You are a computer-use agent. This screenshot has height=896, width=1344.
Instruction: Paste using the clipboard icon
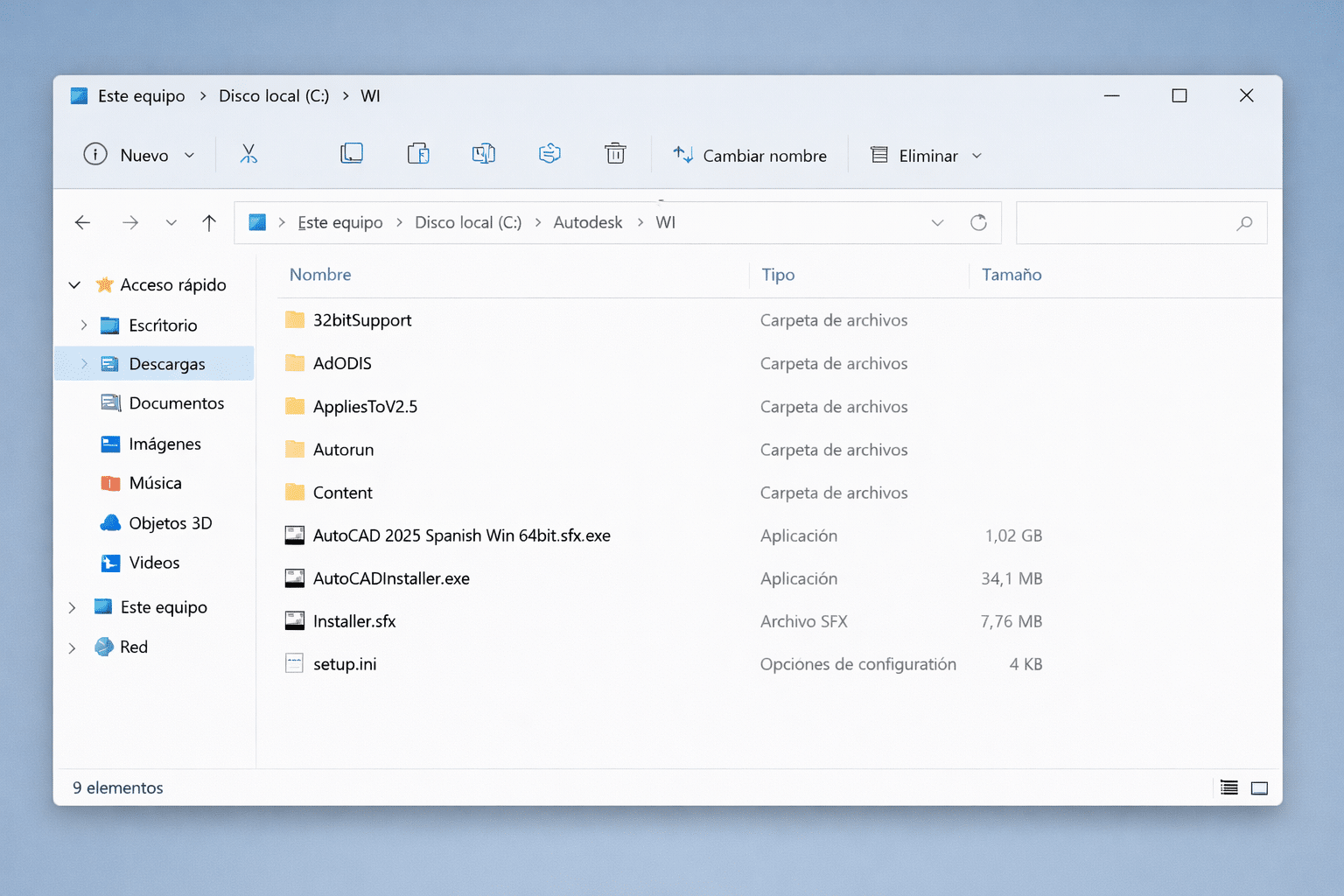(418, 153)
